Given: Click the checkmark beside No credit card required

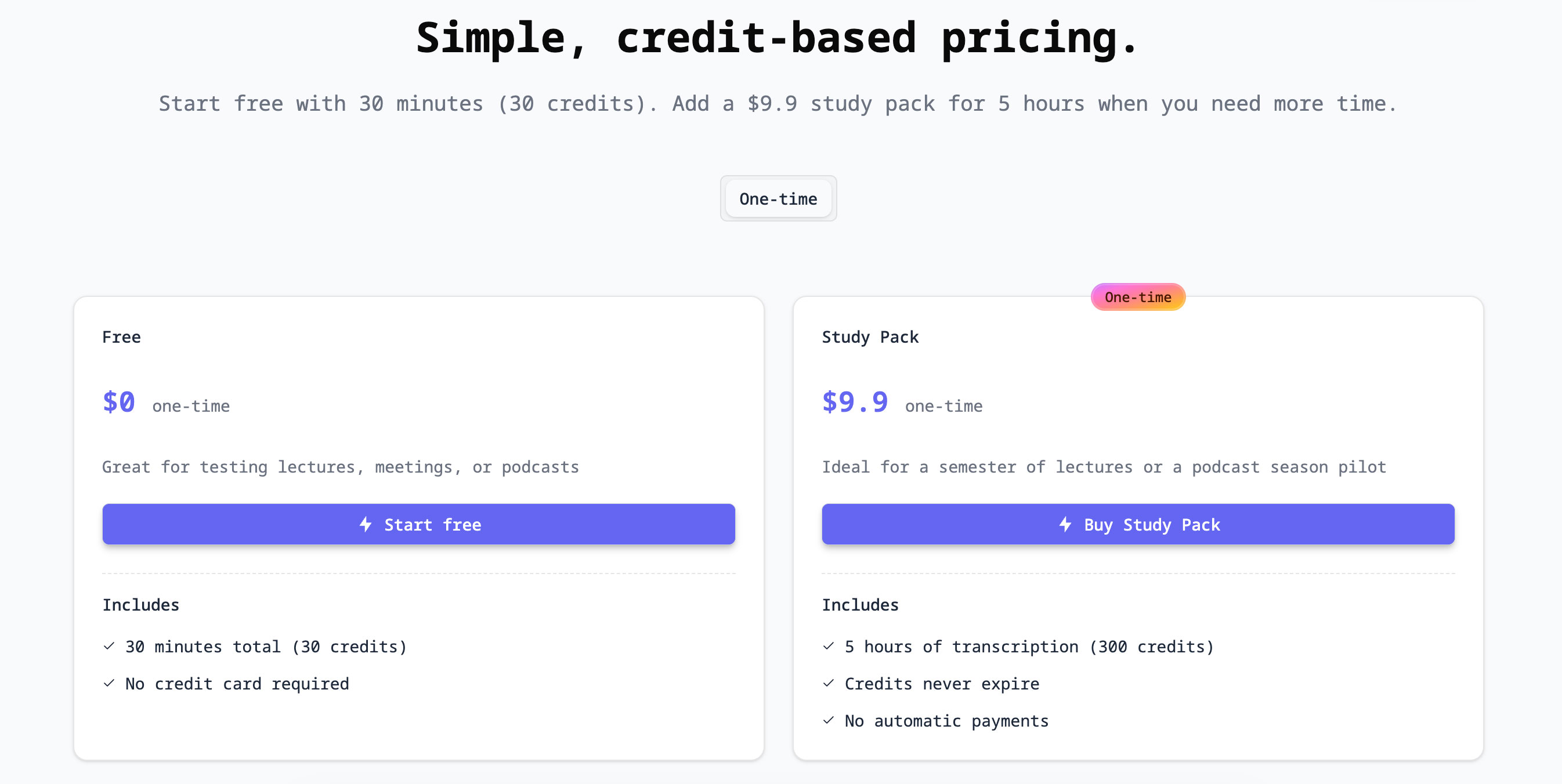Looking at the screenshot, I should click(x=109, y=684).
